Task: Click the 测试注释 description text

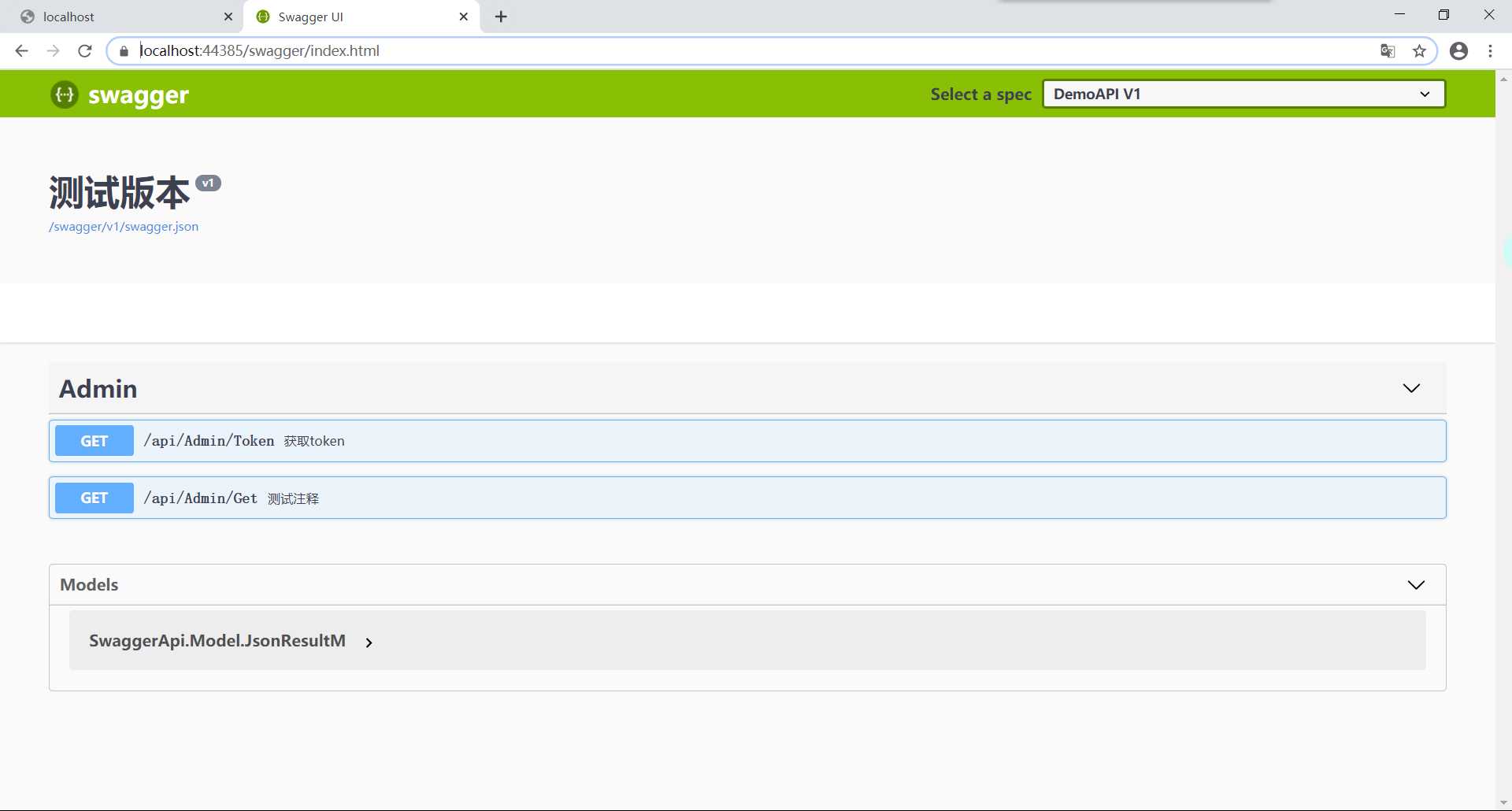Action: tap(293, 498)
